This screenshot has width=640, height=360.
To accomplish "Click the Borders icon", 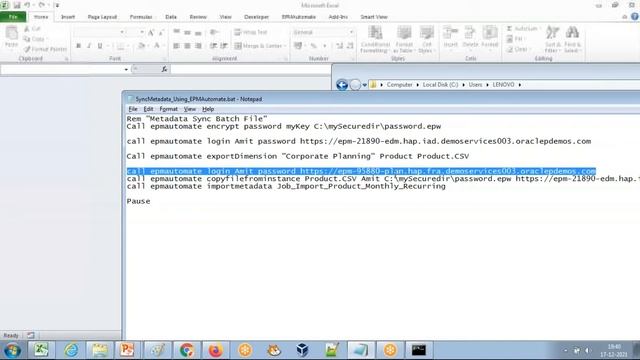I will [x=120, y=46].
